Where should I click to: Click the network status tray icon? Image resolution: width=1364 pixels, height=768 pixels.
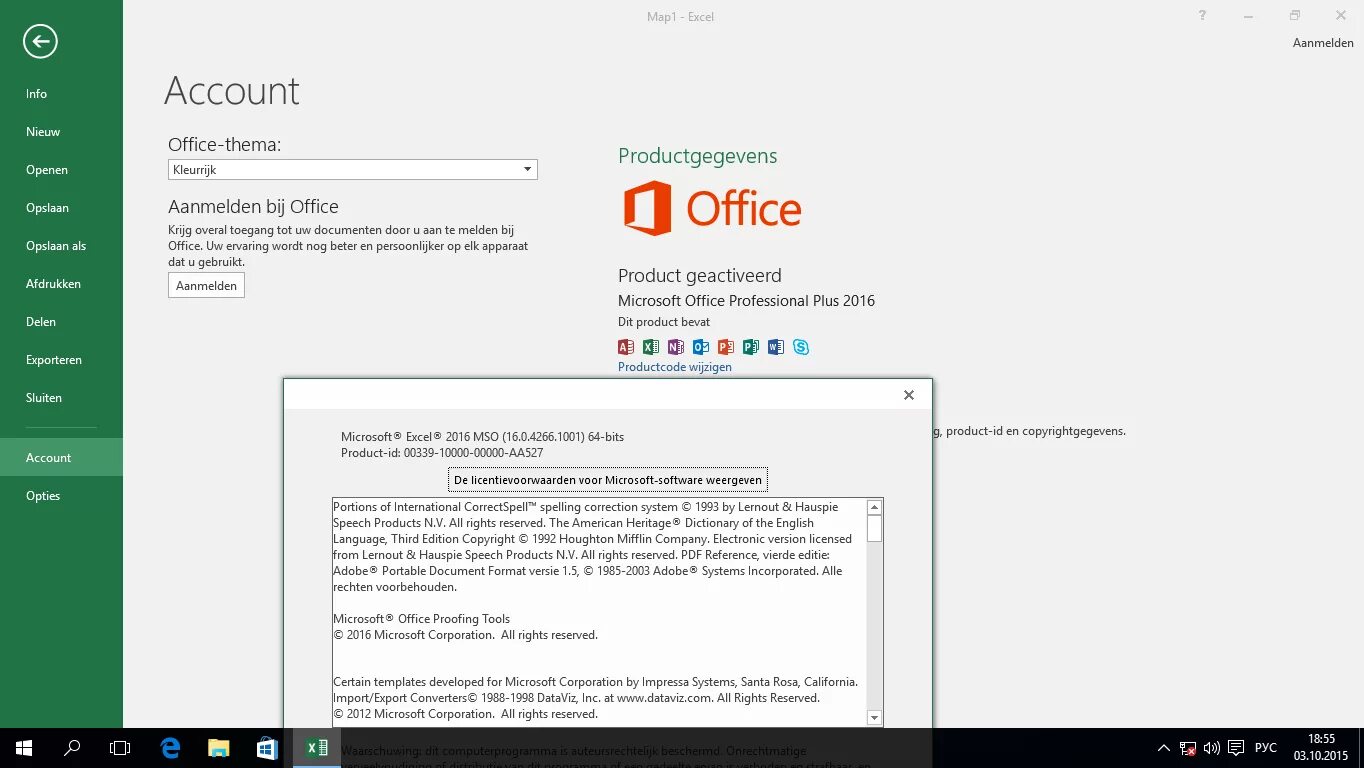1188,748
